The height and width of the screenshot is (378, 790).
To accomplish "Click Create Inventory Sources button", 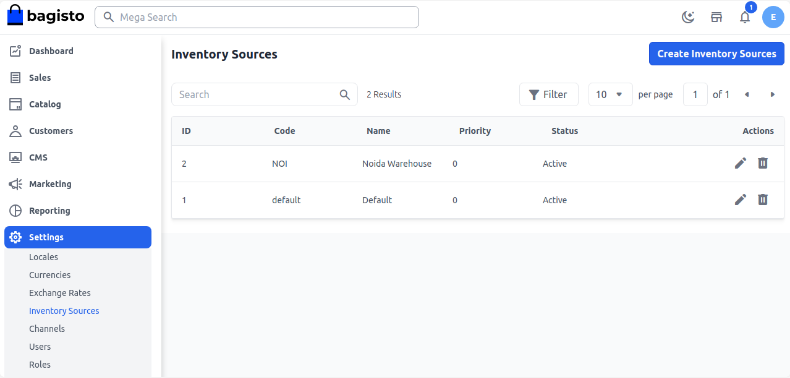I will click(716, 53).
